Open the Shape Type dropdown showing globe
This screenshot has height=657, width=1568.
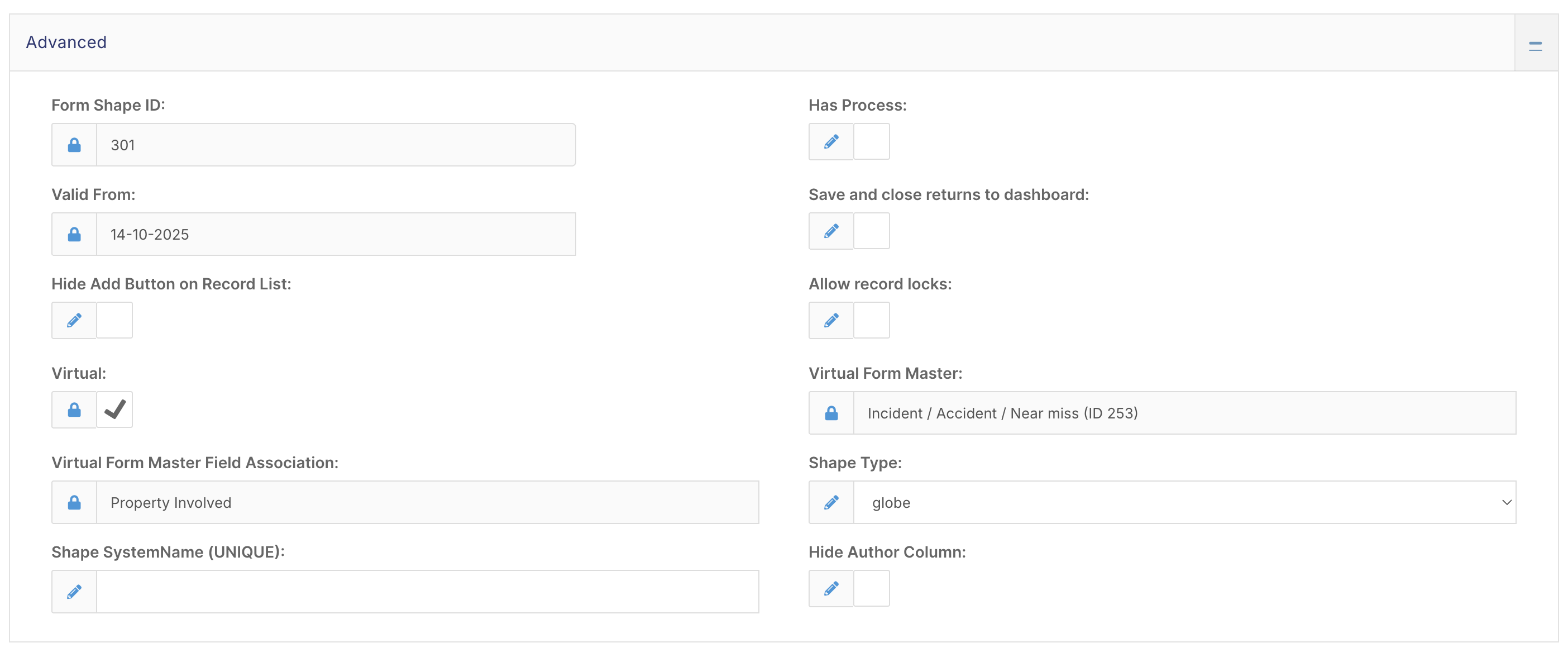click(x=1184, y=502)
